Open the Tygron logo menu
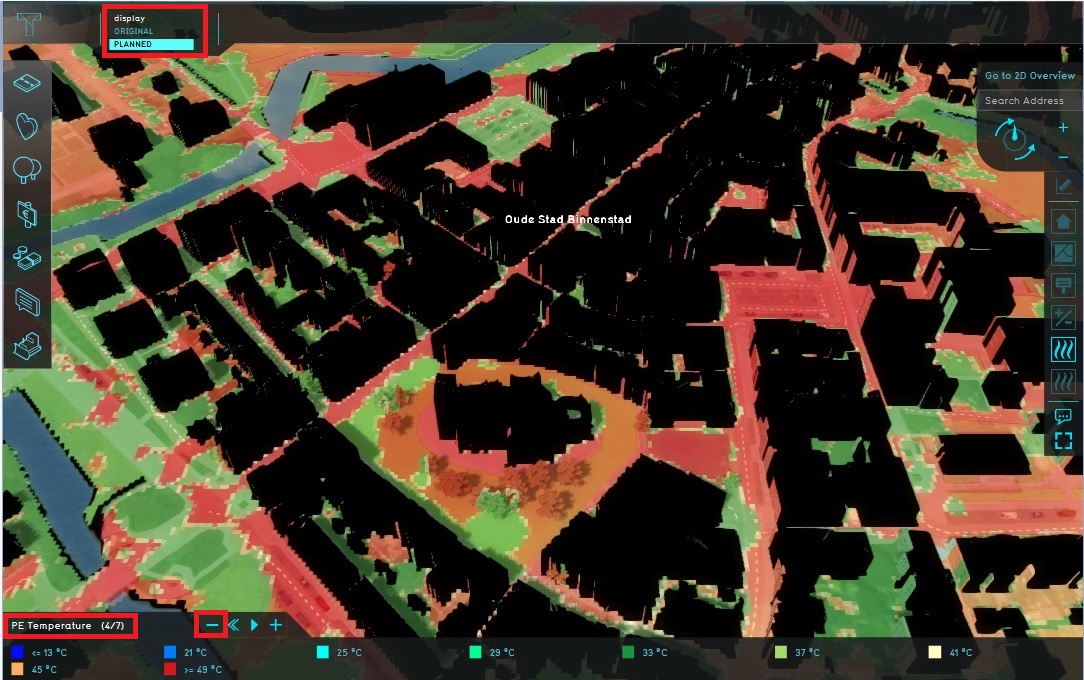The width and height of the screenshot is (1084, 680). pos(29,21)
